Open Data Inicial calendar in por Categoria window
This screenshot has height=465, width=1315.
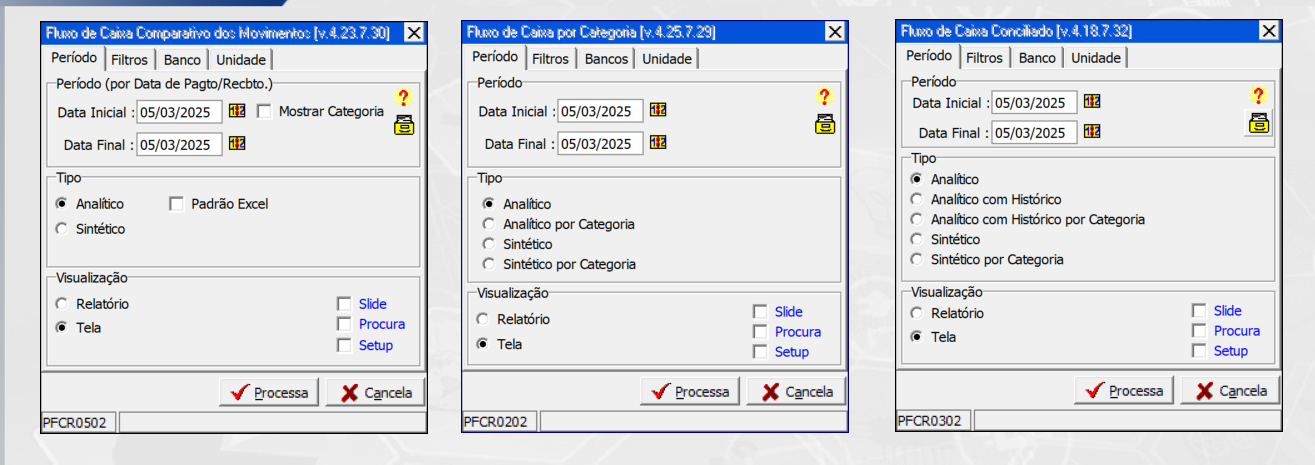click(657, 110)
